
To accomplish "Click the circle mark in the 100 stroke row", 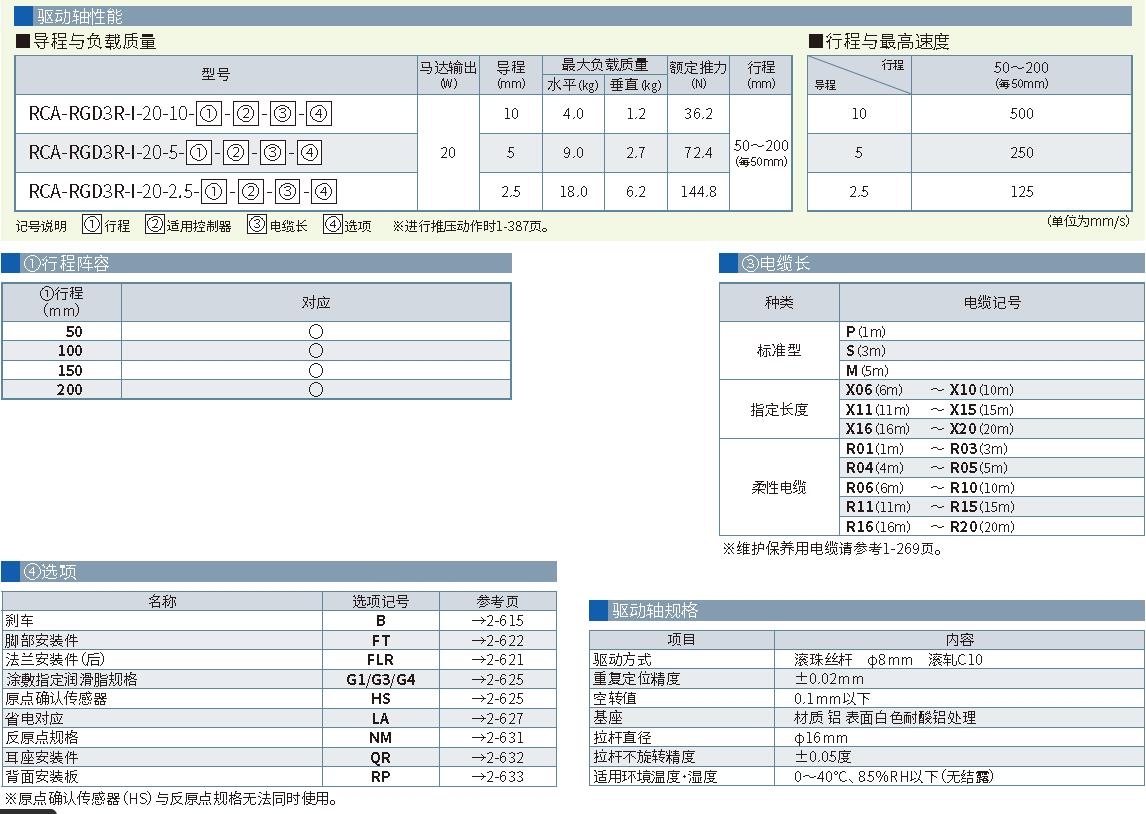I will tap(316, 351).
